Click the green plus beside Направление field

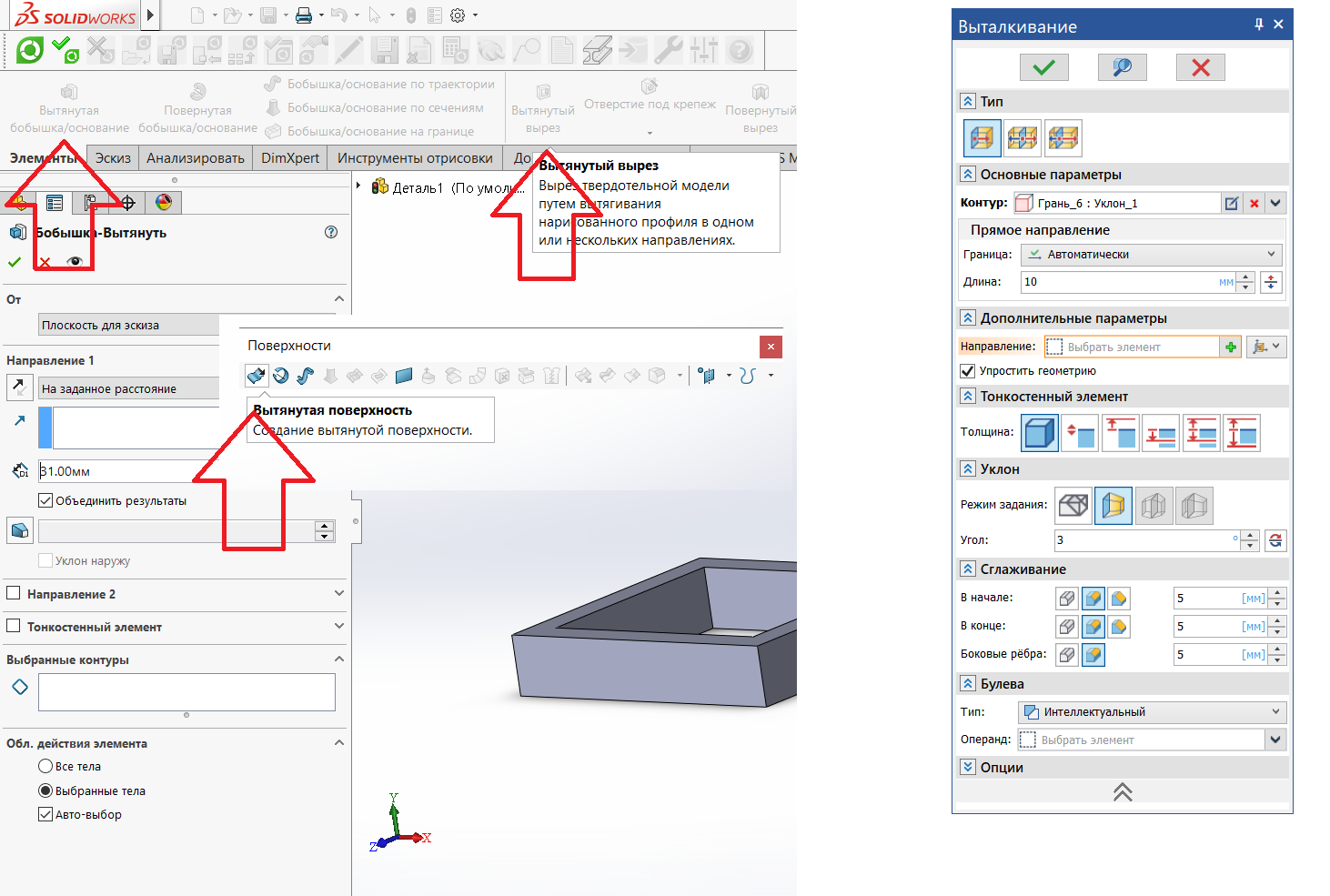[1231, 347]
